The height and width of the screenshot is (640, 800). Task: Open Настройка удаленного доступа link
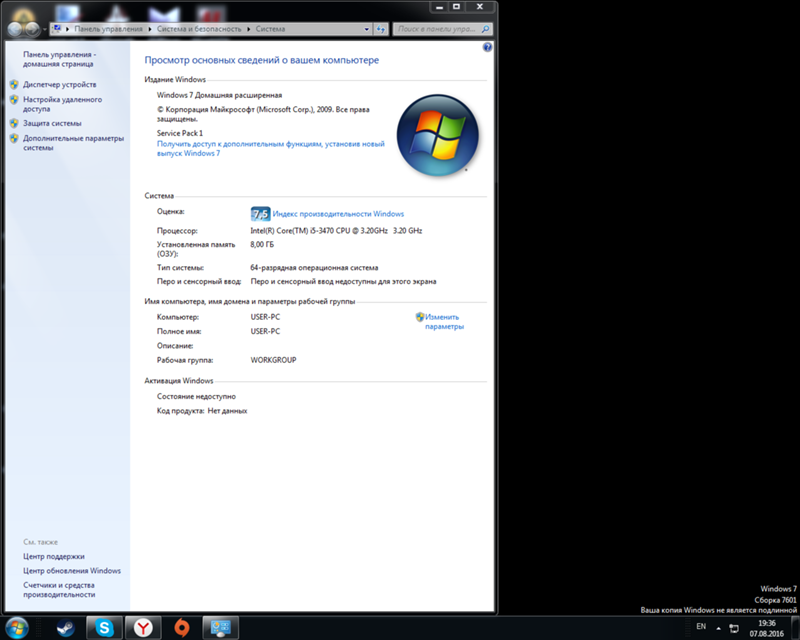[x=62, y=104]
